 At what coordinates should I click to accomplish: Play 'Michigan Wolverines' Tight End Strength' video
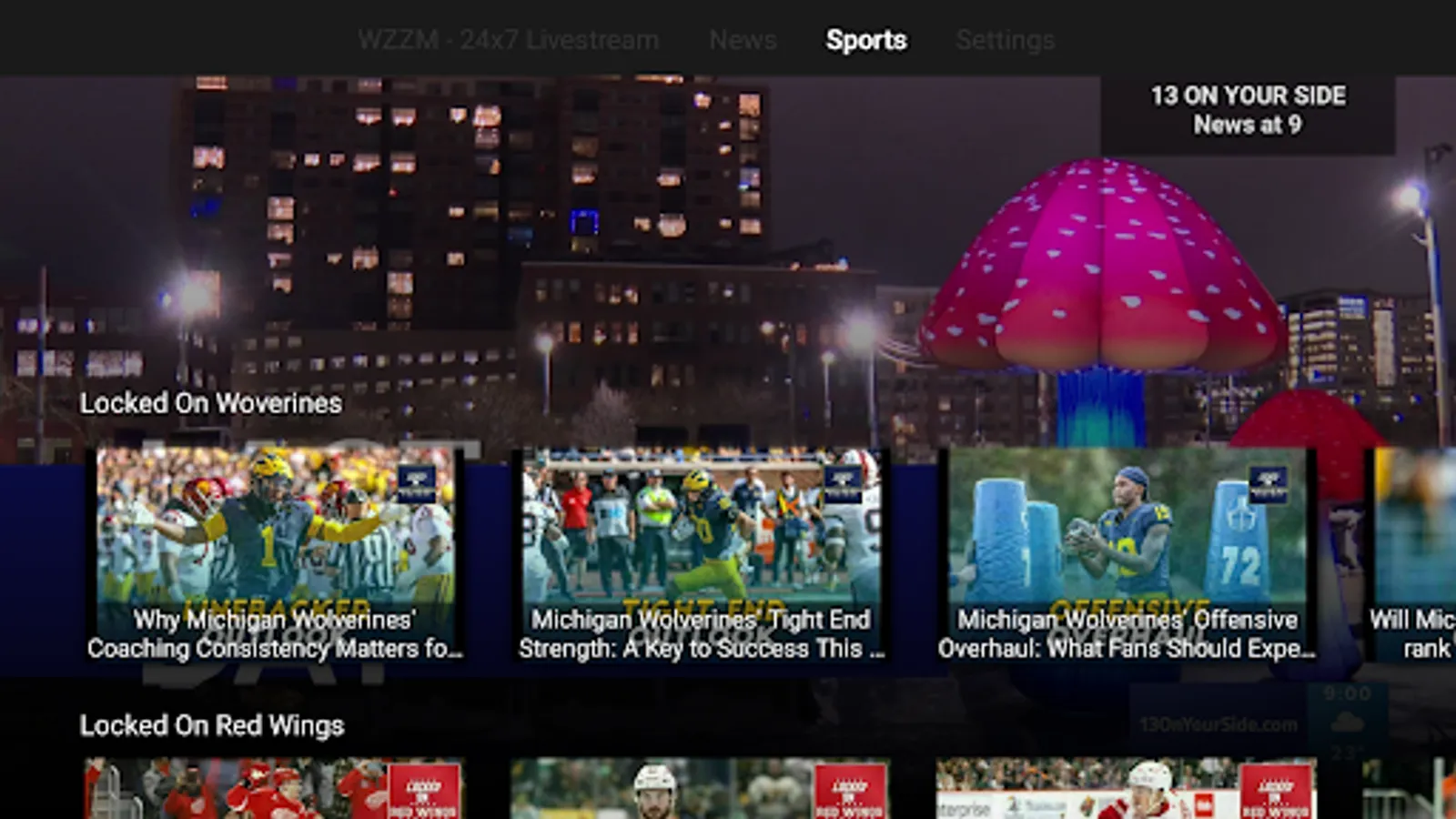coord(701,554)
